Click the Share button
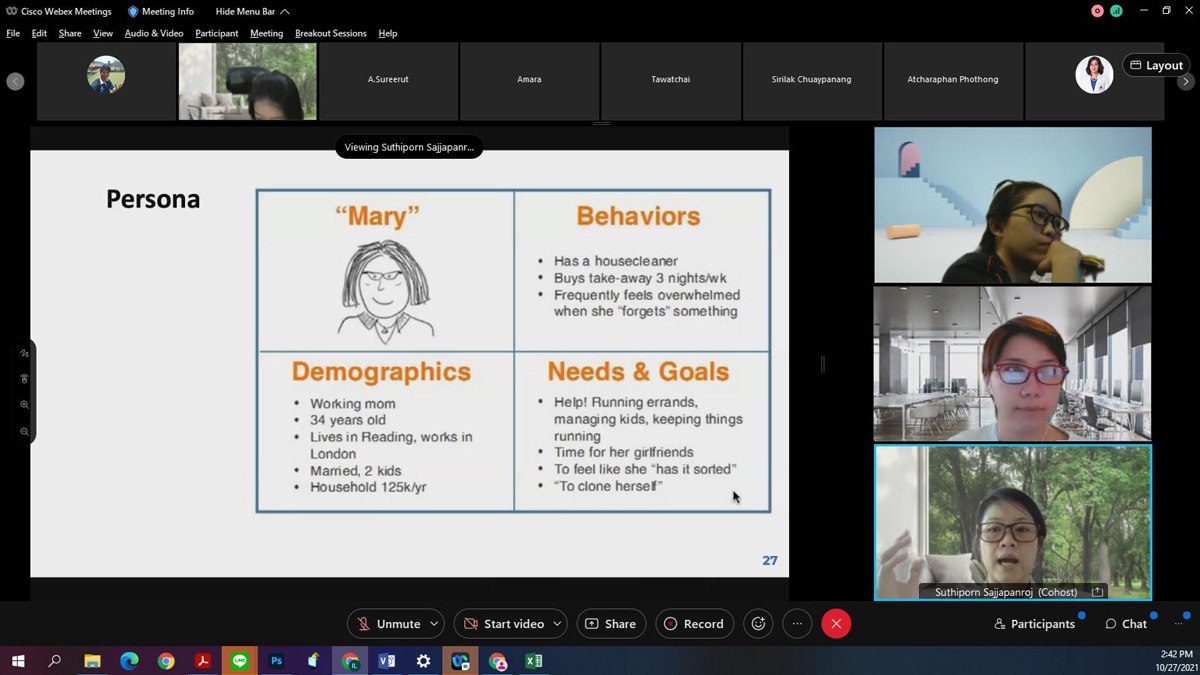Screen dimensions: 1200x675 click(610, 624)
